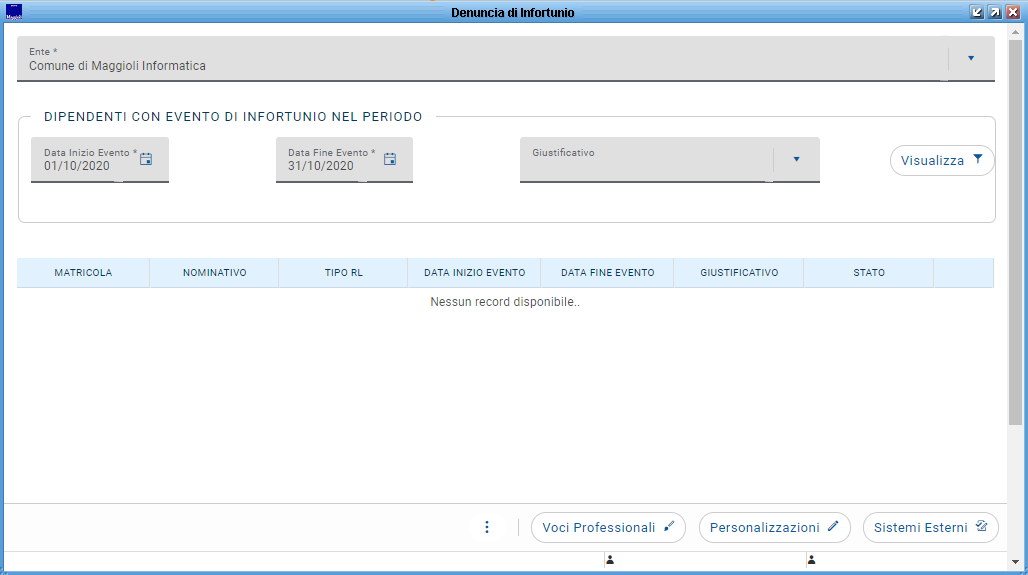
Task: Click the person icon at bottom right
Action: (x=812, y=560)
